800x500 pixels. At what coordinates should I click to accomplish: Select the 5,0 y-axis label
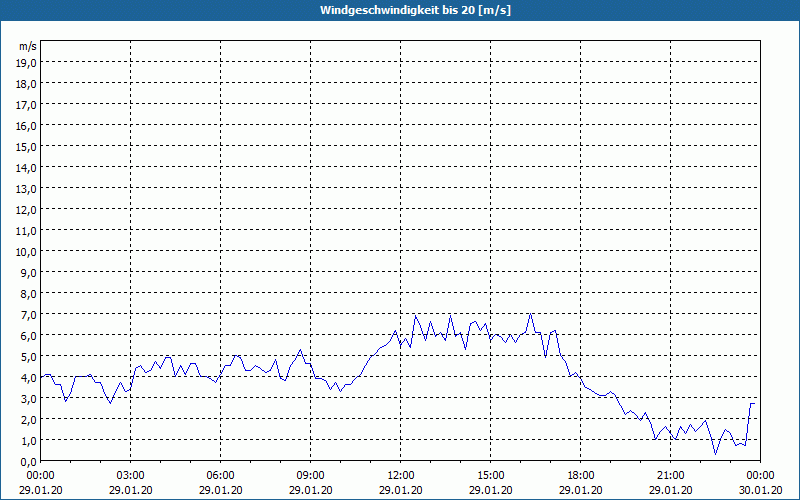pos(30,357)
